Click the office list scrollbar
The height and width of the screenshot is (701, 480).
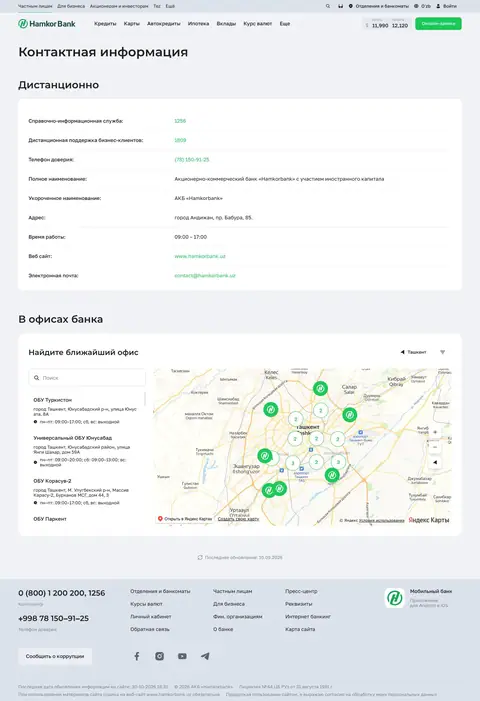(x=144, y=399)
